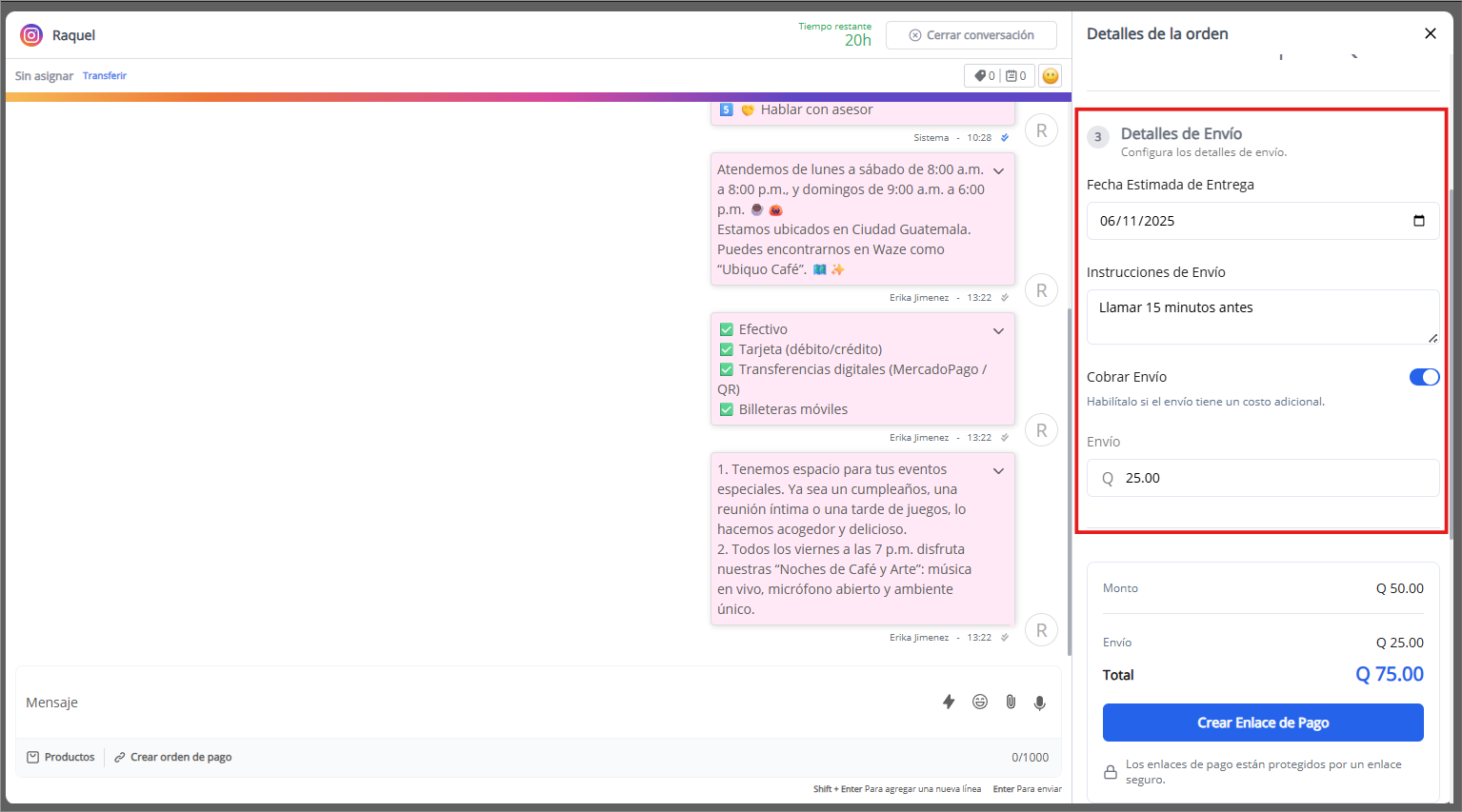Expand the payment methods message chevron
Viewport: 1462px width, 812px height.
998,331
